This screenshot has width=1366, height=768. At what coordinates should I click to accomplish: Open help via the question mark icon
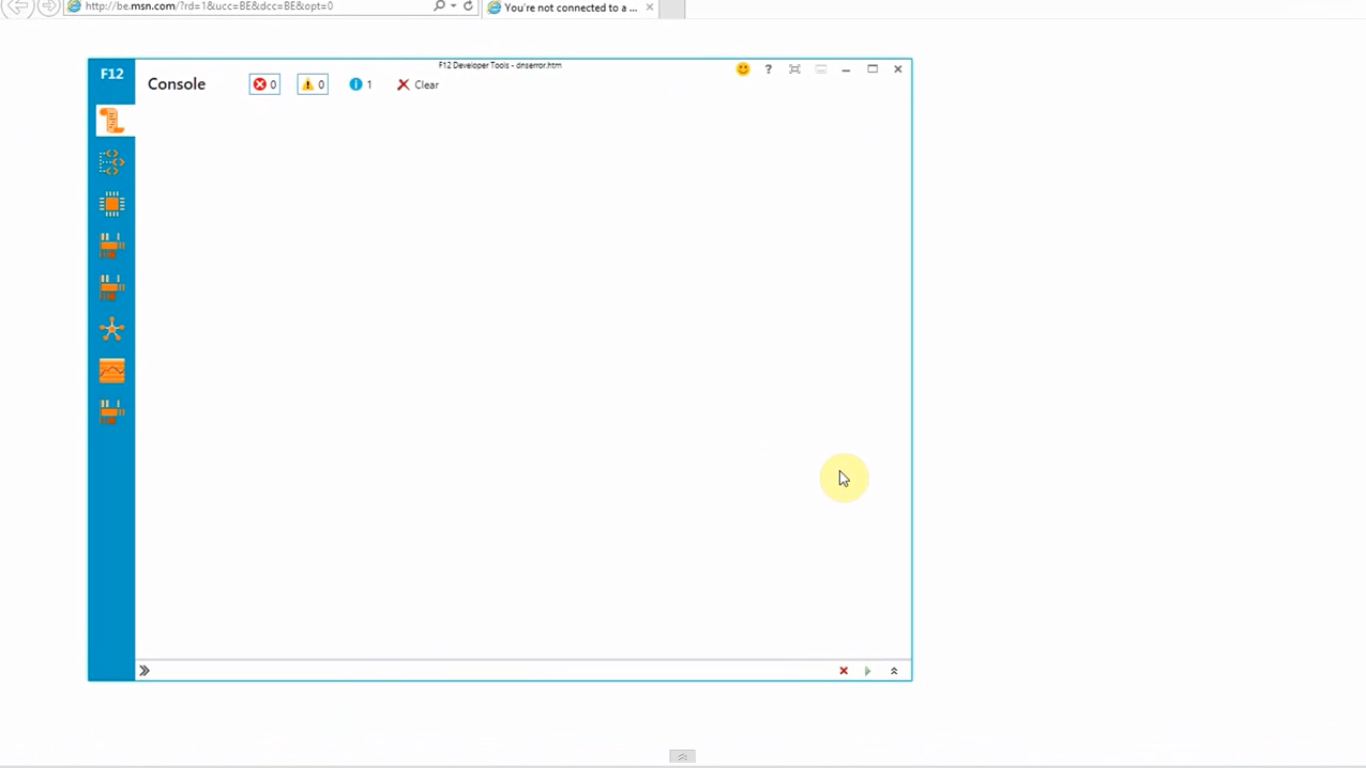(768, 69)
